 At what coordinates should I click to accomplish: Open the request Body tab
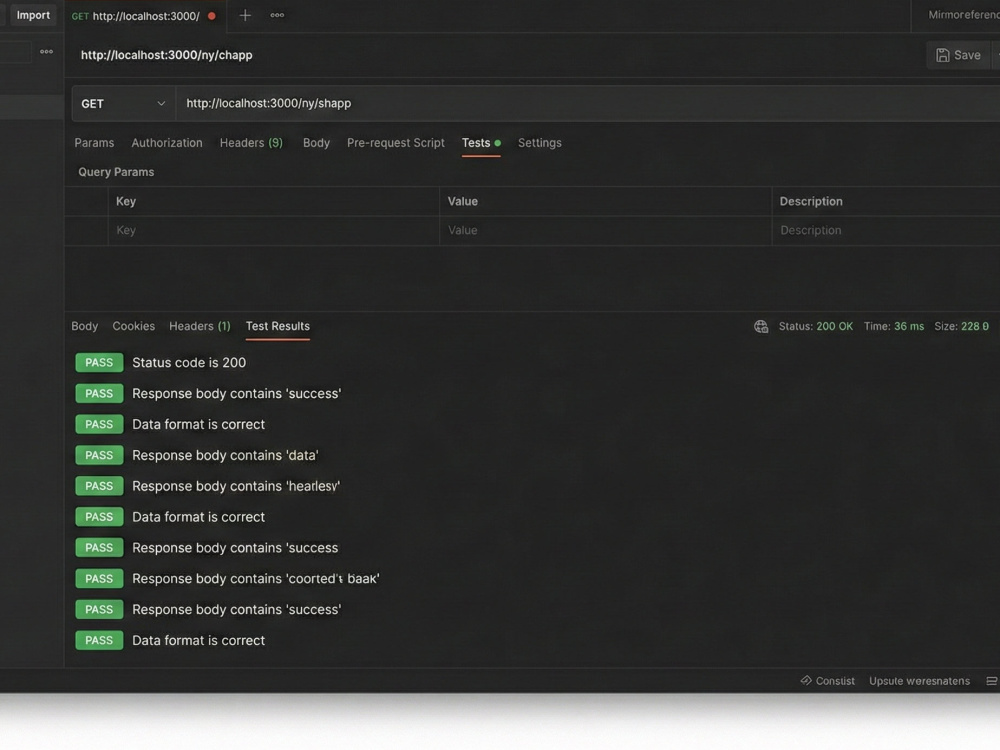[x=316, y=143]
